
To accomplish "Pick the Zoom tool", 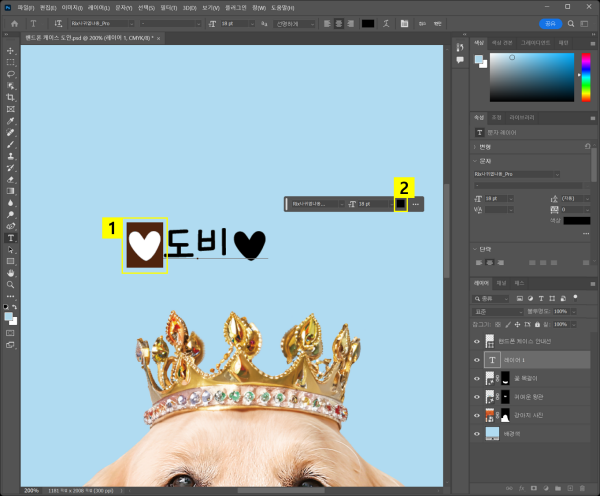I will [10, 283].
